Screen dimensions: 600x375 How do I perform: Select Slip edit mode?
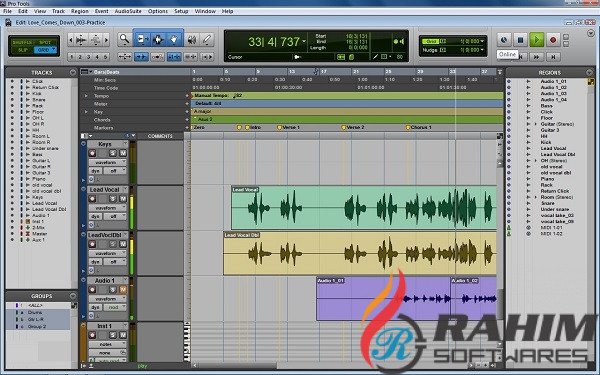tap(22, 50)
